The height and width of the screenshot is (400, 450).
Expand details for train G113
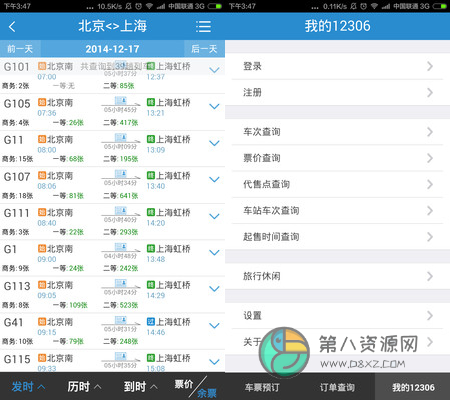[x=214, y=289]
